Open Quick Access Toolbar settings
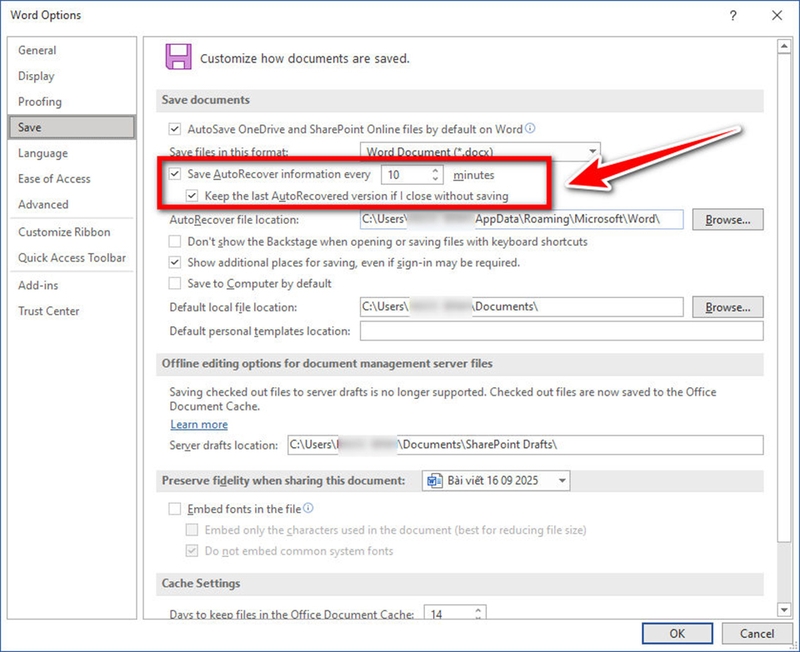This screenshot has width=800, height=652. pyautogui.click(x=72, y=258)
